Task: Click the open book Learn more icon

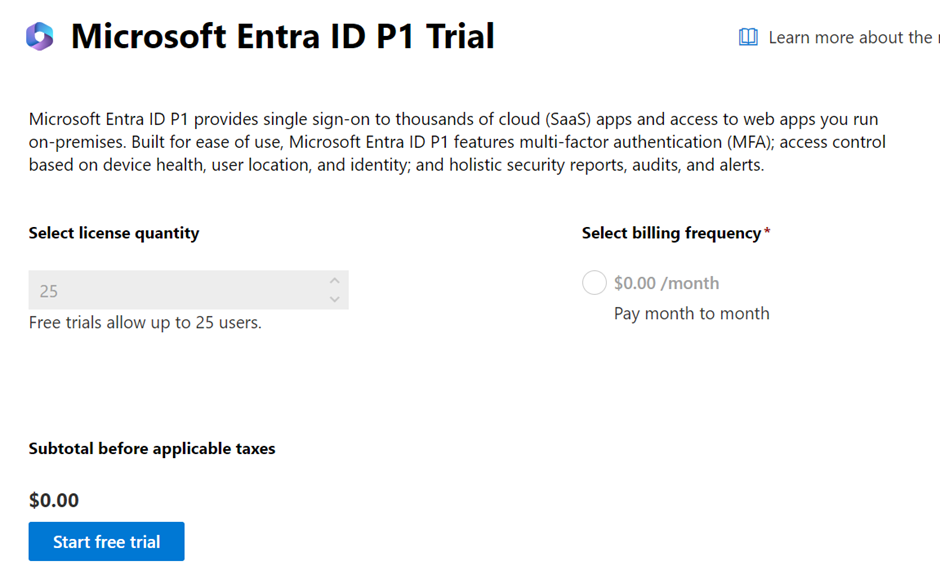Action: tap(748, 37)
